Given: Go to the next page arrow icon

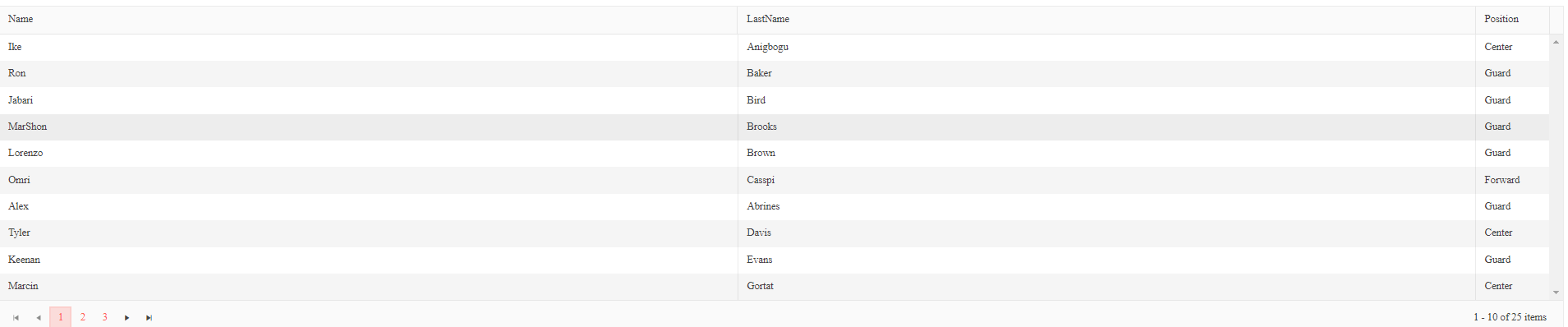Looking at the screenshot, I should click(126, 317).
